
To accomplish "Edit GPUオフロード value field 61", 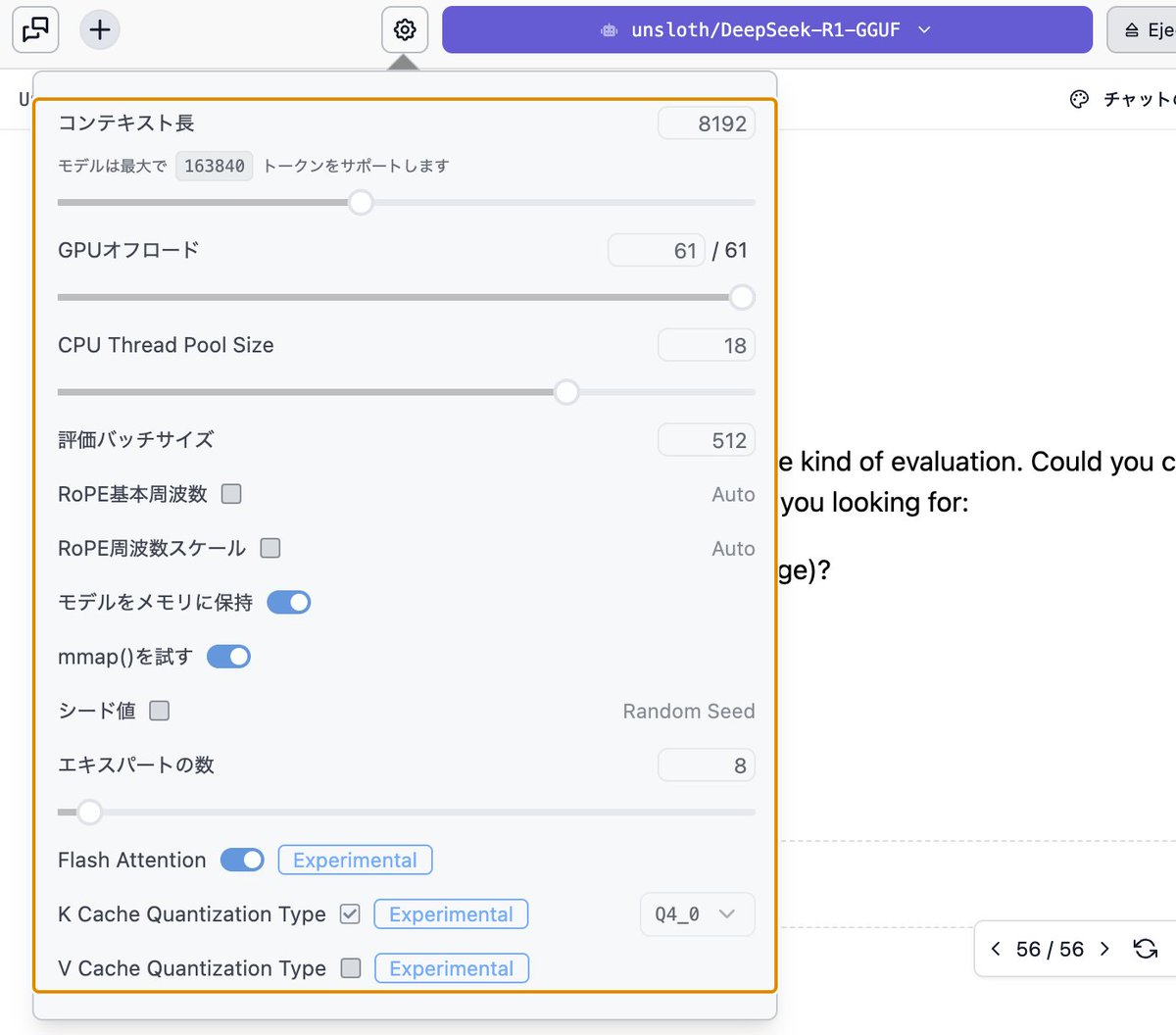I will click(657, 251).
